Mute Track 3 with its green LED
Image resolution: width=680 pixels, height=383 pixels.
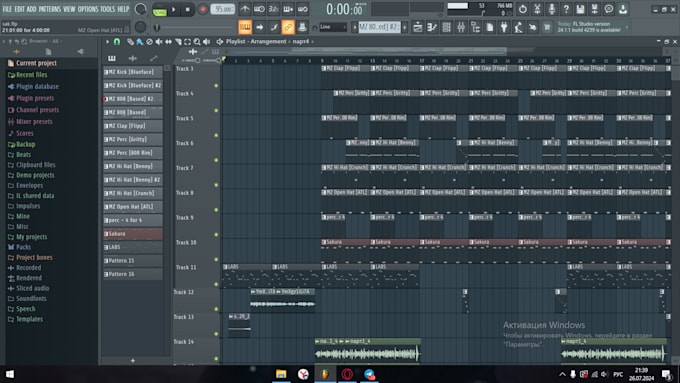point(216,86)
